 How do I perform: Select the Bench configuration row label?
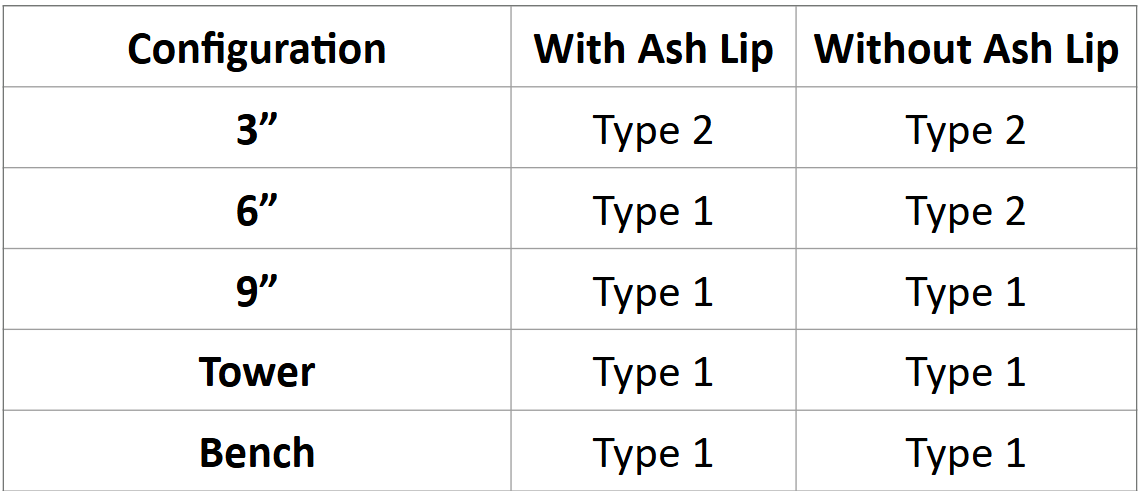pos(257,453)
